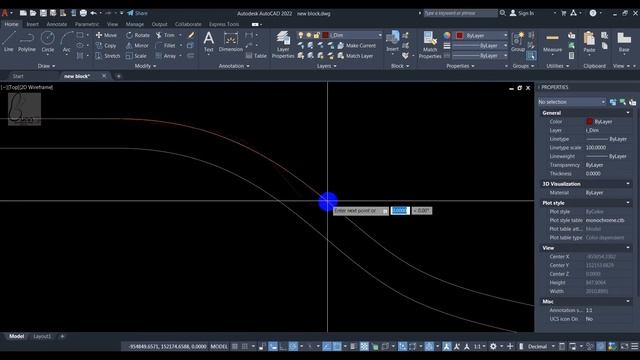Toggle annotation visibility in status bar
Image resolution: width=640 pixels, height=360 pixels.
coord(447,347)
